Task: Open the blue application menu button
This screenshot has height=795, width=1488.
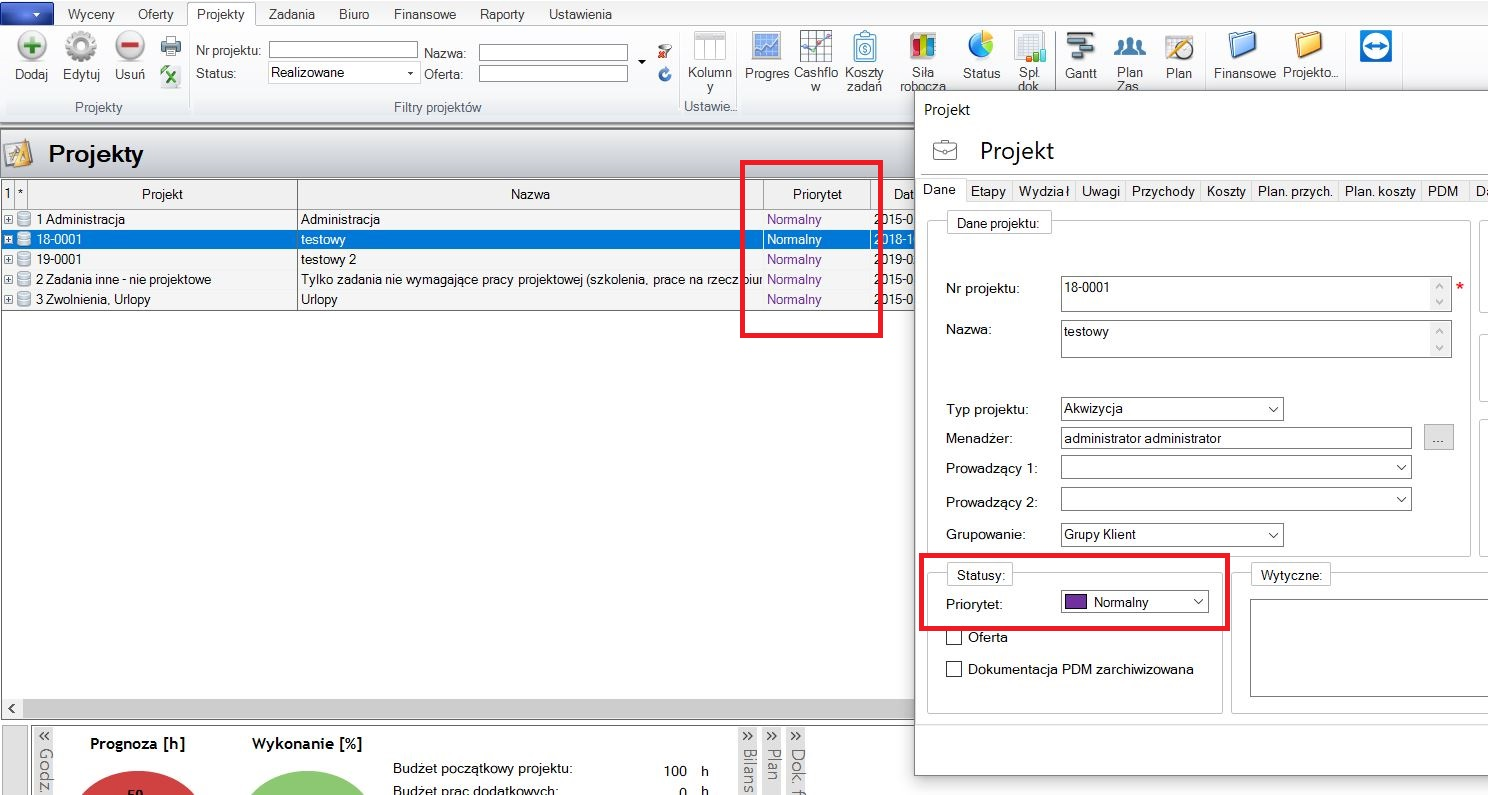Action: pyautogui.click(x=27, y=13)
